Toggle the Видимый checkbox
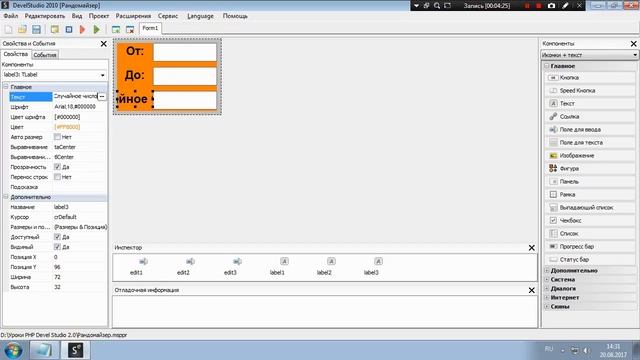This screenshot has height=360, width=640. click(x=57, y=247)
